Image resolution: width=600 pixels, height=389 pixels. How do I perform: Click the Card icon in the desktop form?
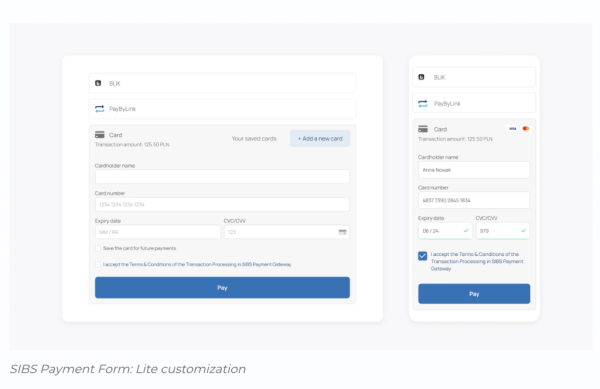pyautogui.click(x=99, y=135)
